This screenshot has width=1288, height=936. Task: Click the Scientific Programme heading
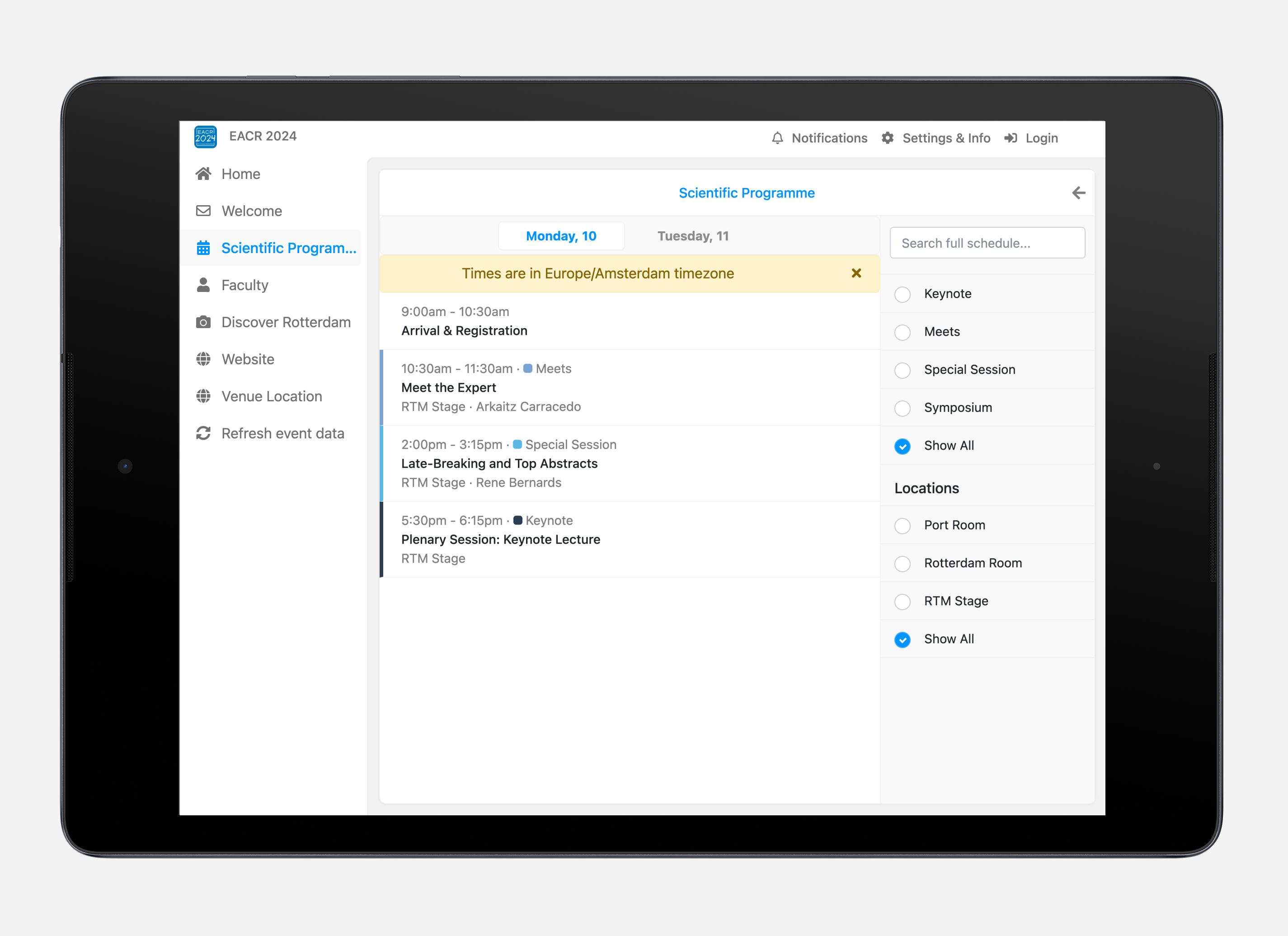pos(746,193)
